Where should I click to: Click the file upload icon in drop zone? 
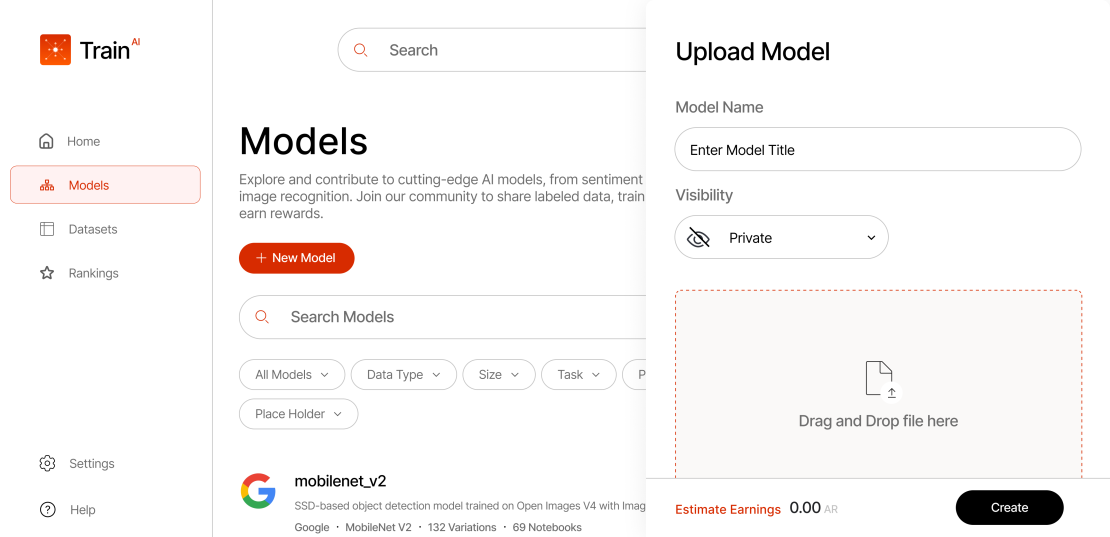click(880, 380)
